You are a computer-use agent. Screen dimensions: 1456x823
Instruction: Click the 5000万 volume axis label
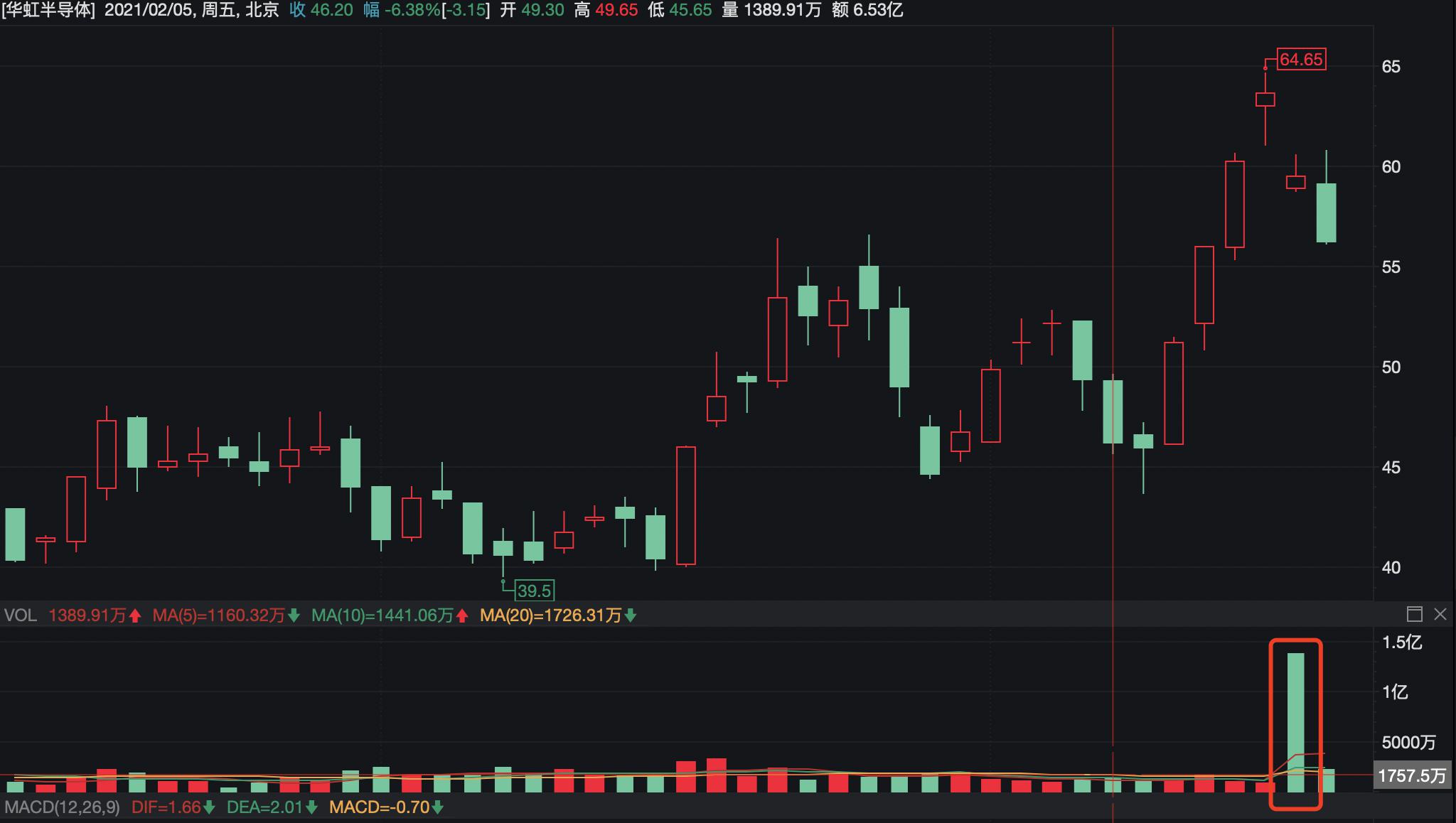[x=1408, y=743]
